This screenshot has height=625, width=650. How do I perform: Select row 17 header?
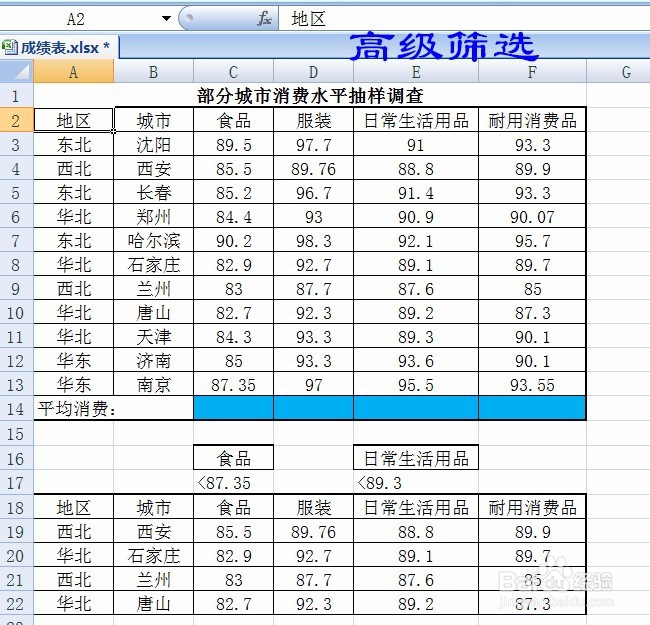(x=17, y=482)
